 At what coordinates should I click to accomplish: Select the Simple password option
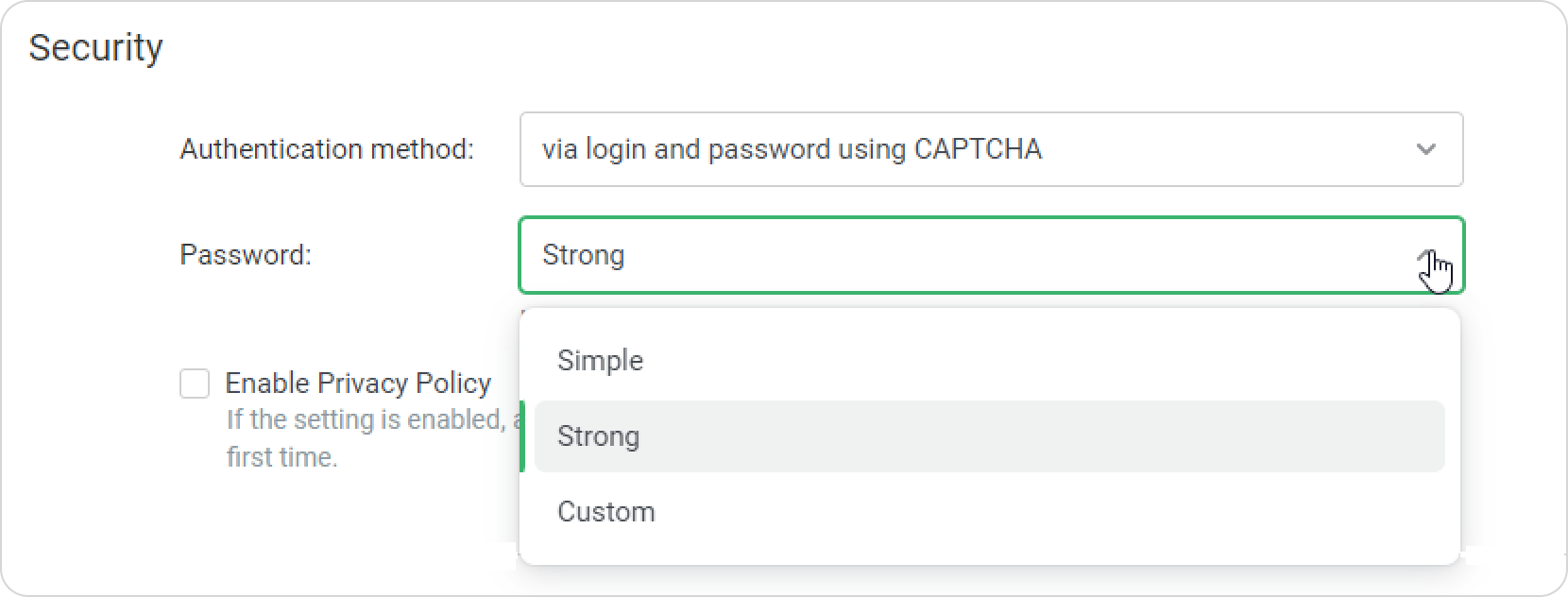tap(600, 360)
